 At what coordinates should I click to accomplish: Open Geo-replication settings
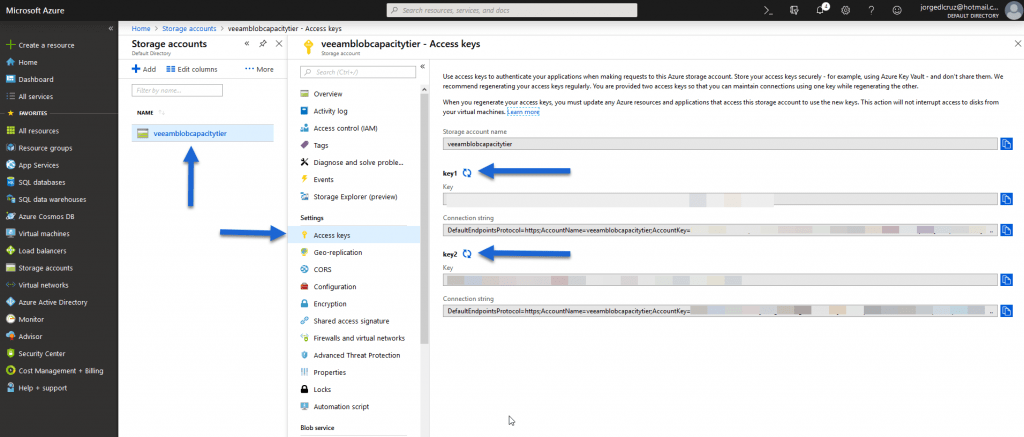coord(338,252)
